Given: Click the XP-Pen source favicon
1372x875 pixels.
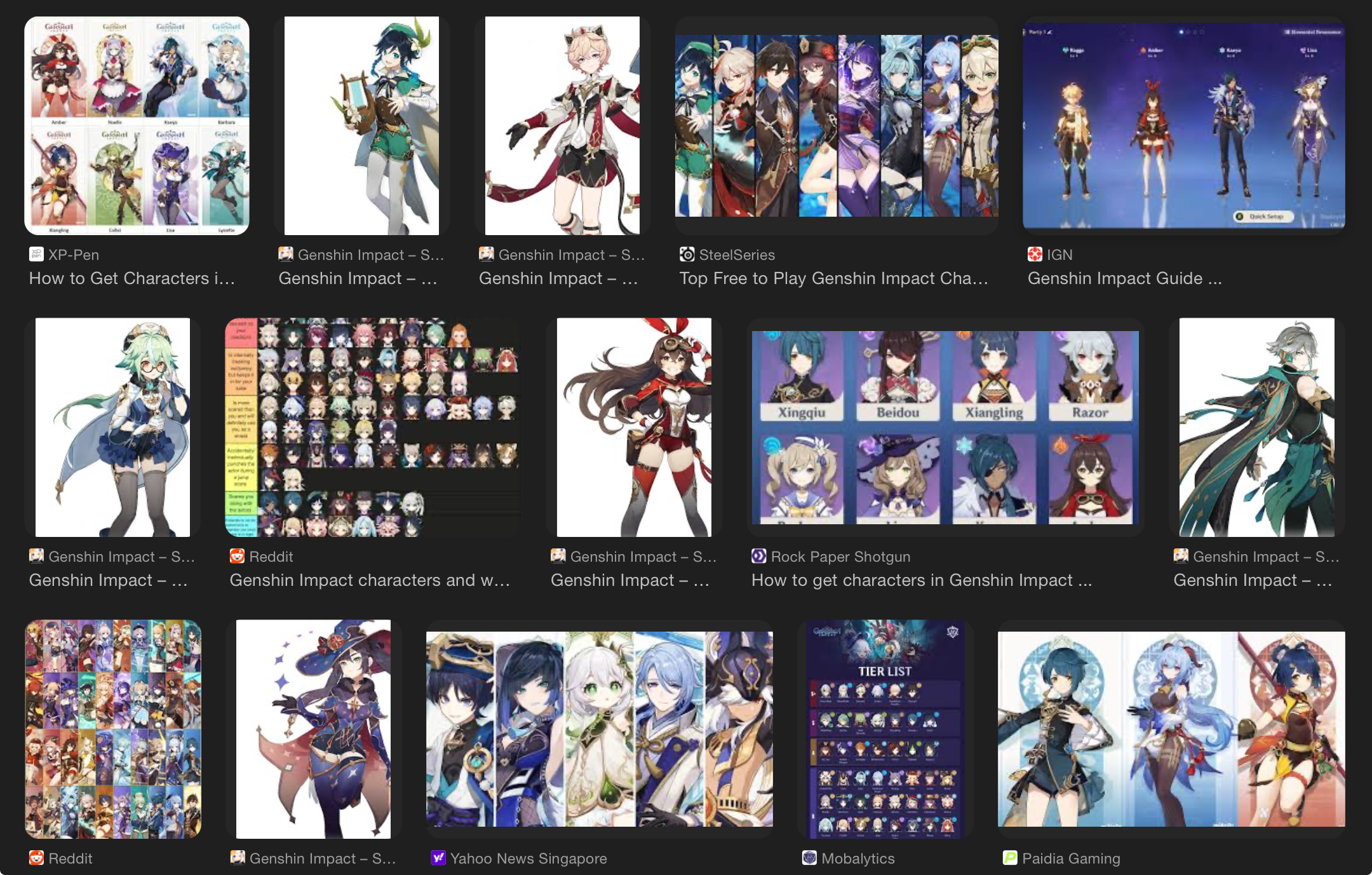Looking at the screenshot, I should (x=36, y=255).
